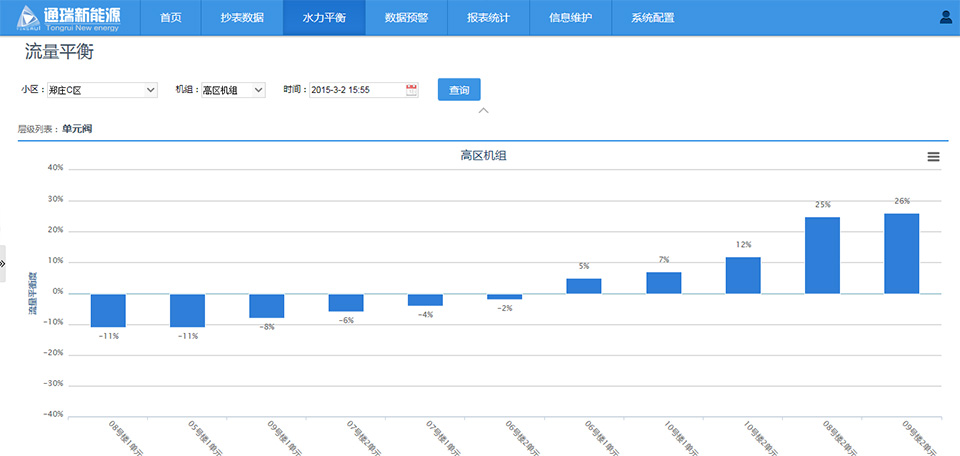This screenshot has height=456, width=960.
Task: Select the 25% bar in the chart
Action: click(x=822, y=255)
